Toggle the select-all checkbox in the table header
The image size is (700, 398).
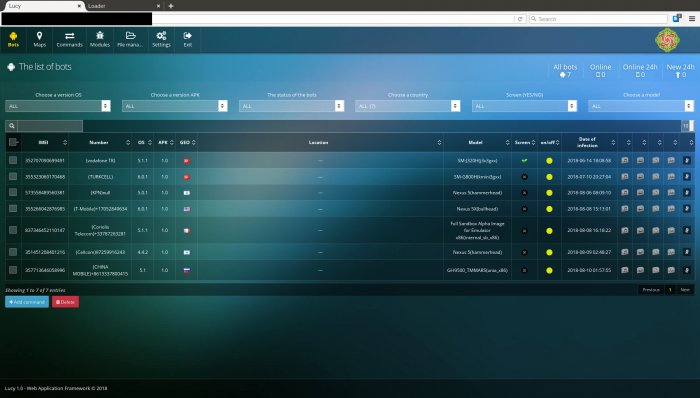click(x=13, y=142)
